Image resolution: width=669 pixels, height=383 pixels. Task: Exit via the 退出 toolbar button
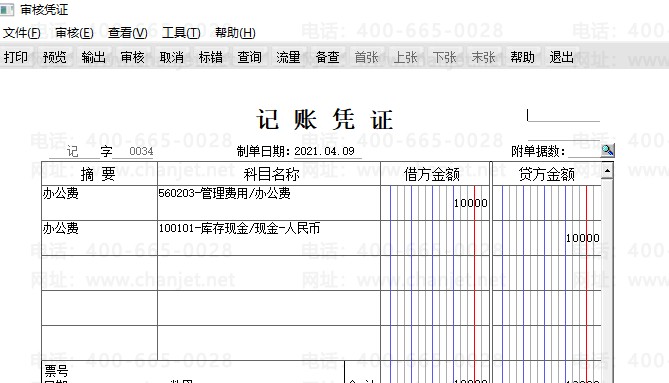coord(561,57)
